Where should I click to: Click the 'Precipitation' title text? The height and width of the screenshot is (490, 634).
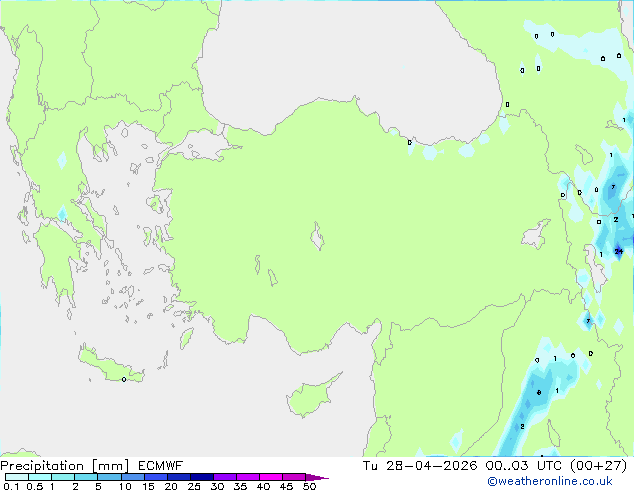click(42, 466)
